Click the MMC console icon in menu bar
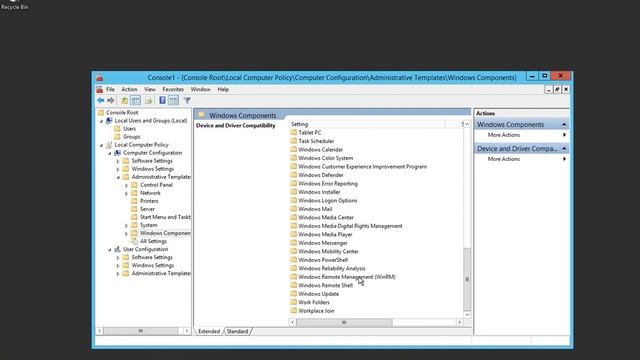This screenshot has height=360, width=640. [x=100, y=89]
